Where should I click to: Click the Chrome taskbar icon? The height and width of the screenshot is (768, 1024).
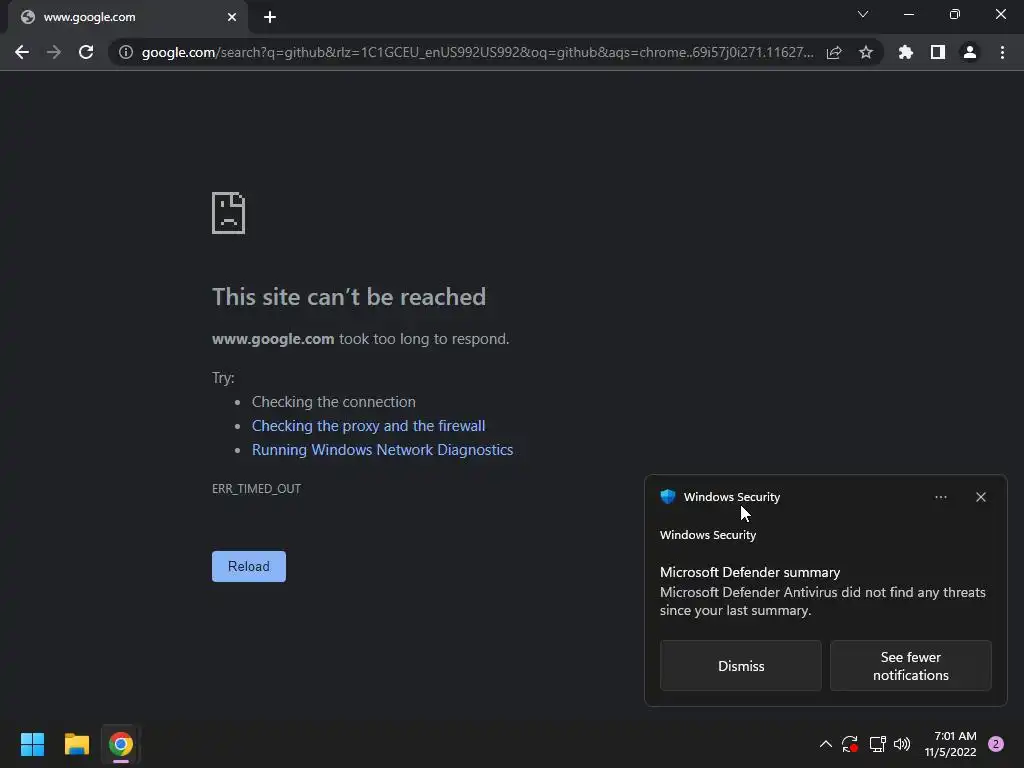[120, 744]
